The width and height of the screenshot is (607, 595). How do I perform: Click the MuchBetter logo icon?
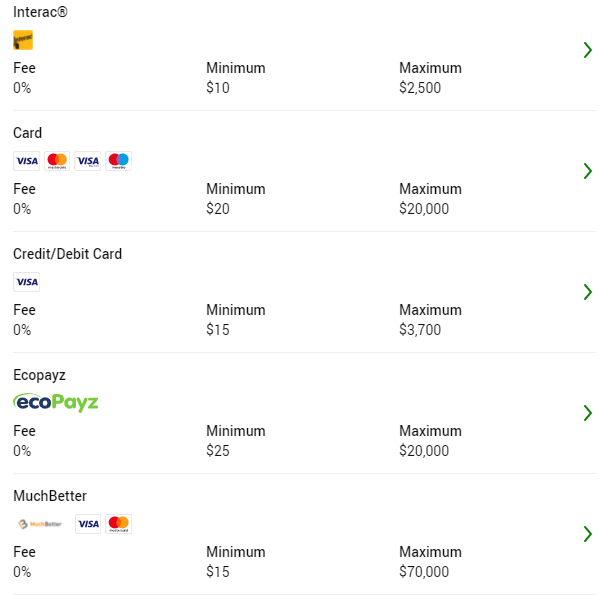[x=40, y=524]
